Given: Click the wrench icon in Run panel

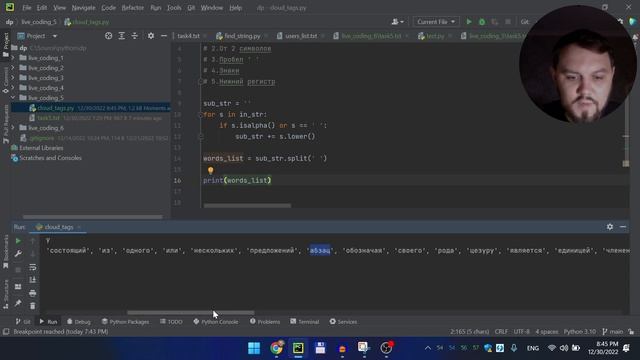Looking at the screenshot, I should point(18,254).
